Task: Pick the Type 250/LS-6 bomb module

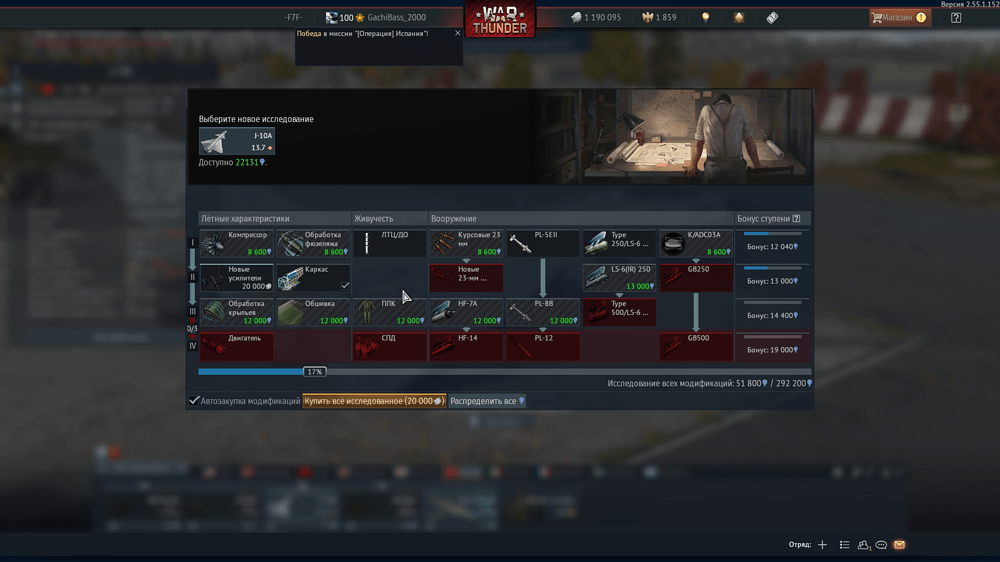Action: click(619, 243)
